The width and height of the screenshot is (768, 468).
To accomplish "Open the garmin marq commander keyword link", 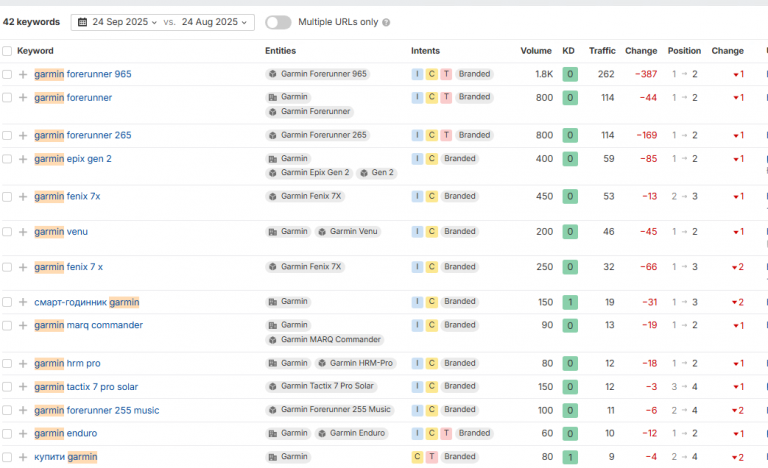I will [x=89, y=325].
